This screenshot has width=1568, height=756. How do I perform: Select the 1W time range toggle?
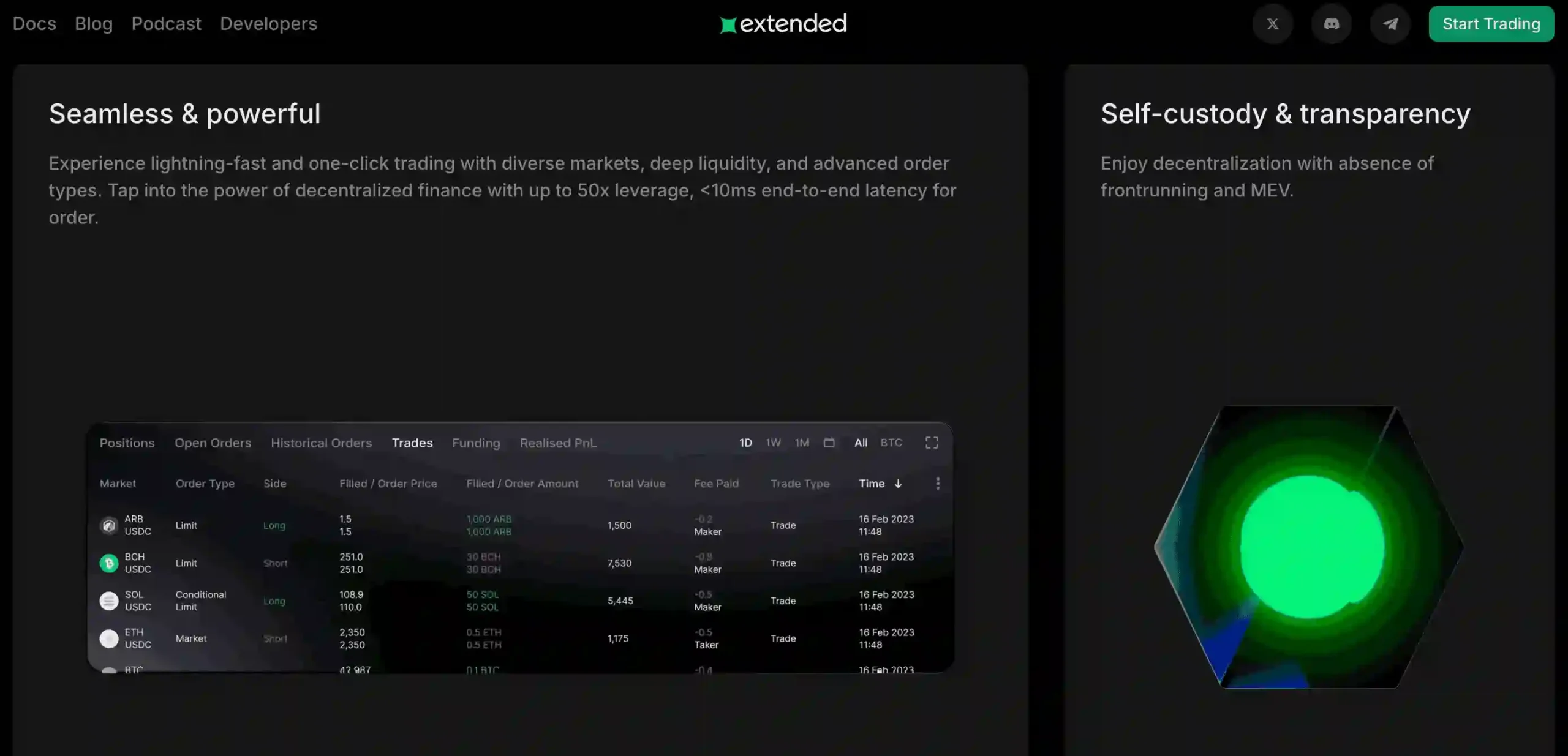tap(773, 443)
